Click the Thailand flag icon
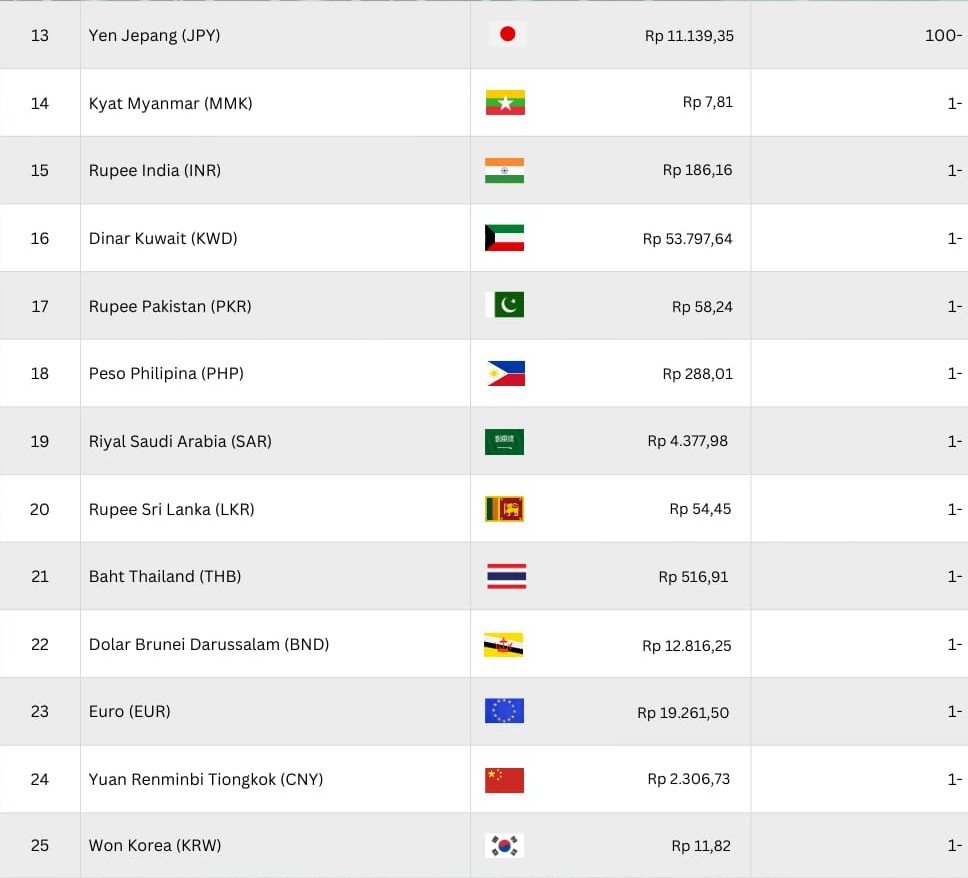 click(x=505, y=577)
